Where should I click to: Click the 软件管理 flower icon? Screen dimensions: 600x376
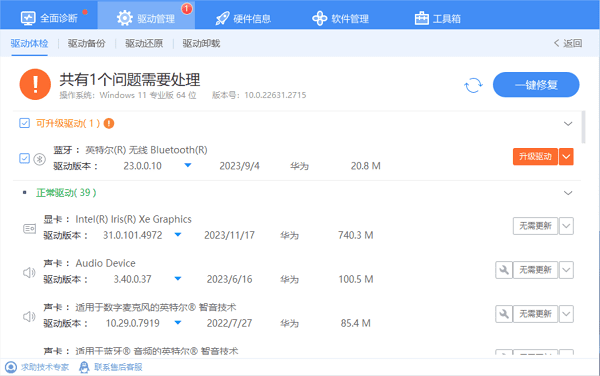[x=320, y=18]
